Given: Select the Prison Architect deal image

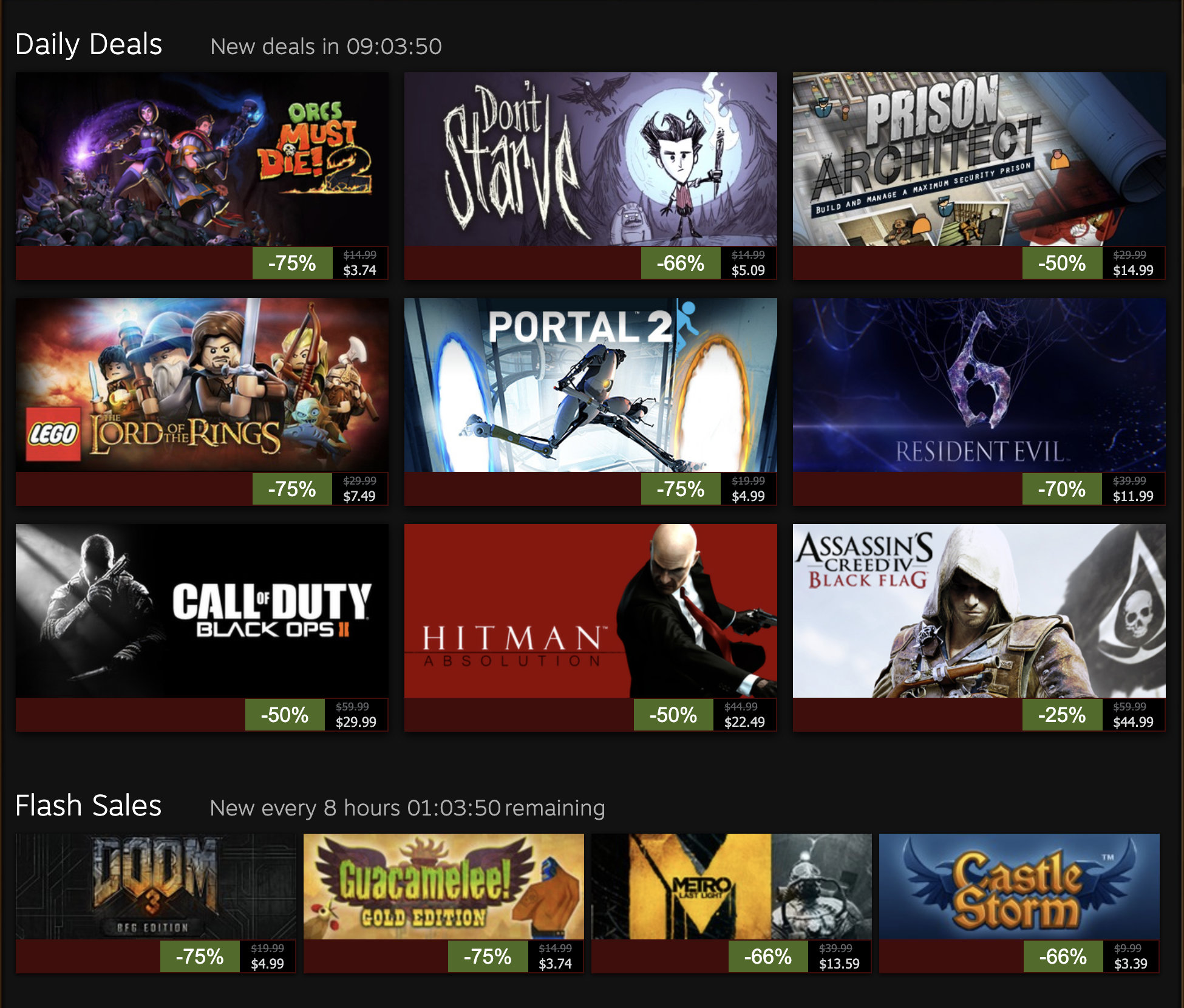Looking at the screenshot, I should point(979,159).
